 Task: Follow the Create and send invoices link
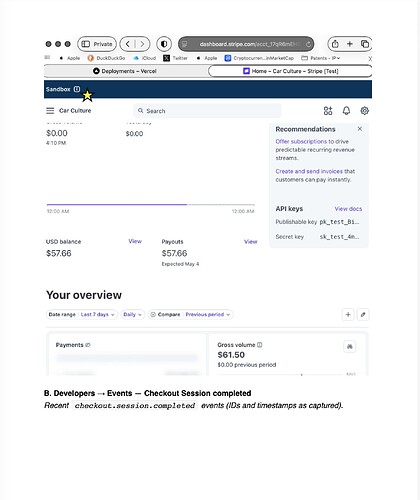[x=309, y=171]
